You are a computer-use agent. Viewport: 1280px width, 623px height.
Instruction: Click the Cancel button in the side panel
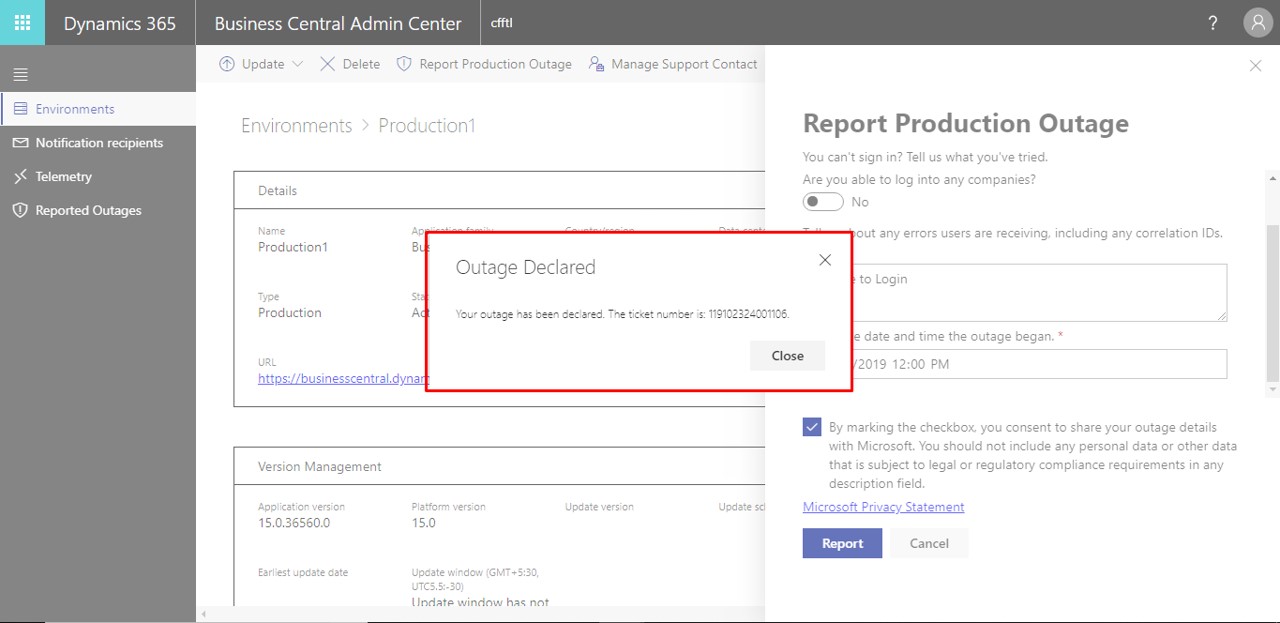pos(929,543)
